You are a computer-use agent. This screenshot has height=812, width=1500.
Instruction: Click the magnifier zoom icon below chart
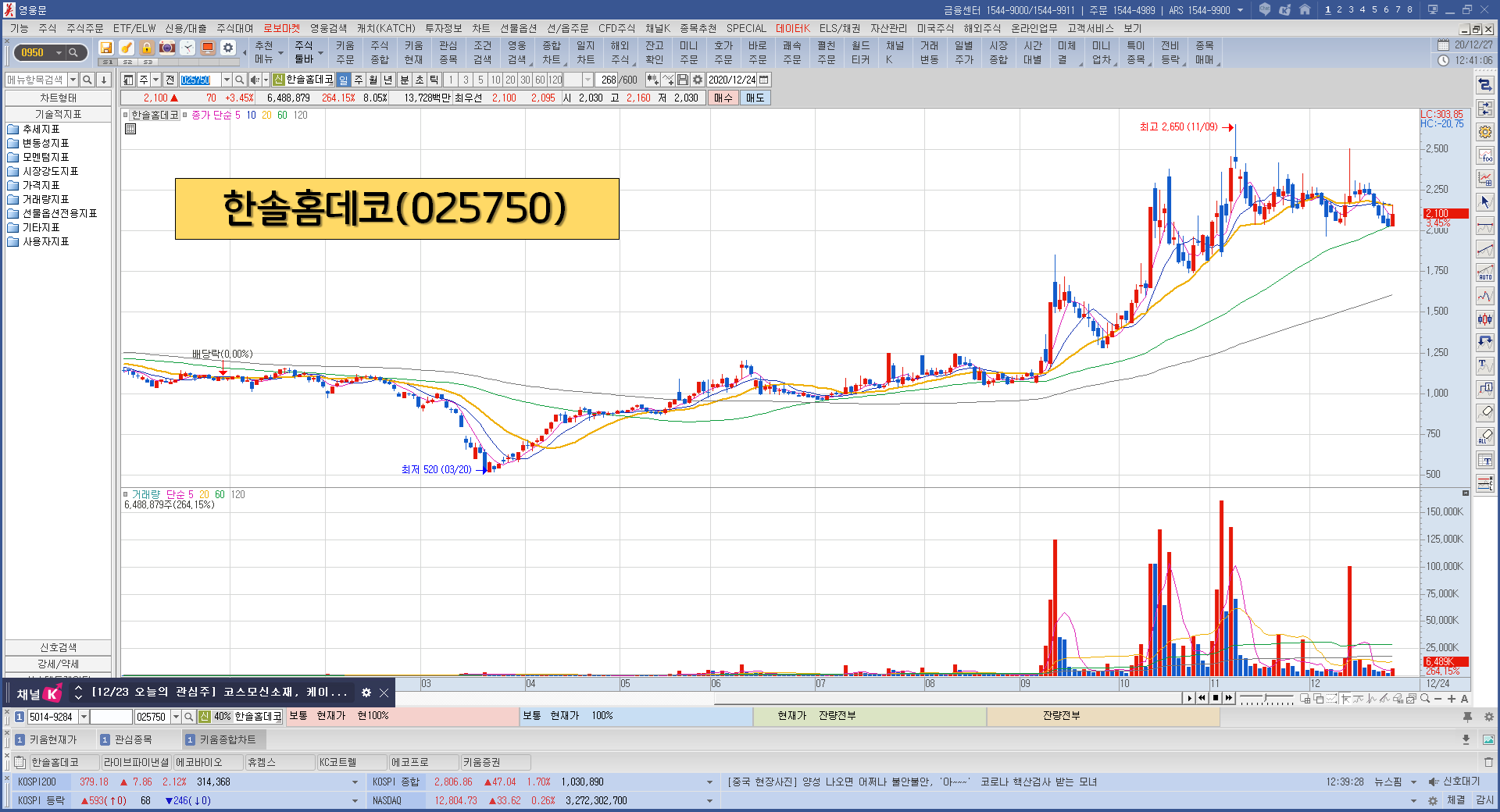pyautogui.click(x=1425, y=699)
